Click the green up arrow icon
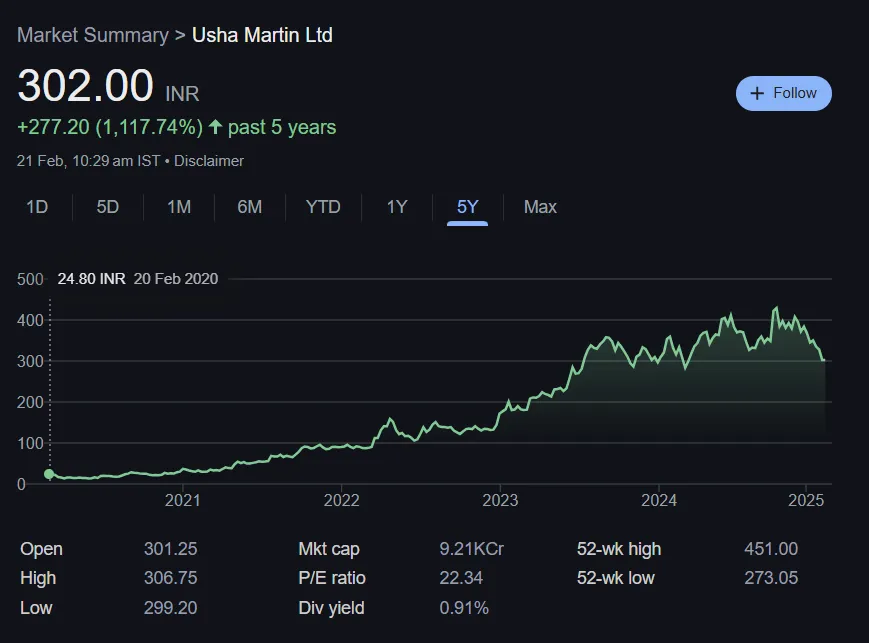869x643 pixels. point(215,127)
